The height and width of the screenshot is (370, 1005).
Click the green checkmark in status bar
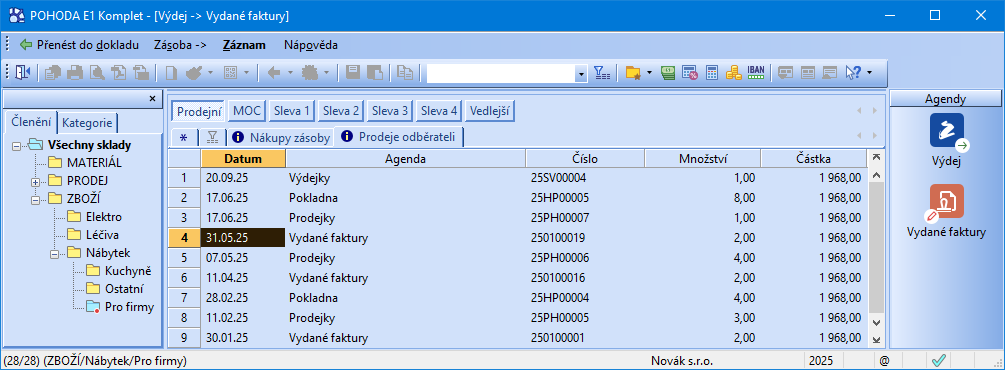[940, 360]
